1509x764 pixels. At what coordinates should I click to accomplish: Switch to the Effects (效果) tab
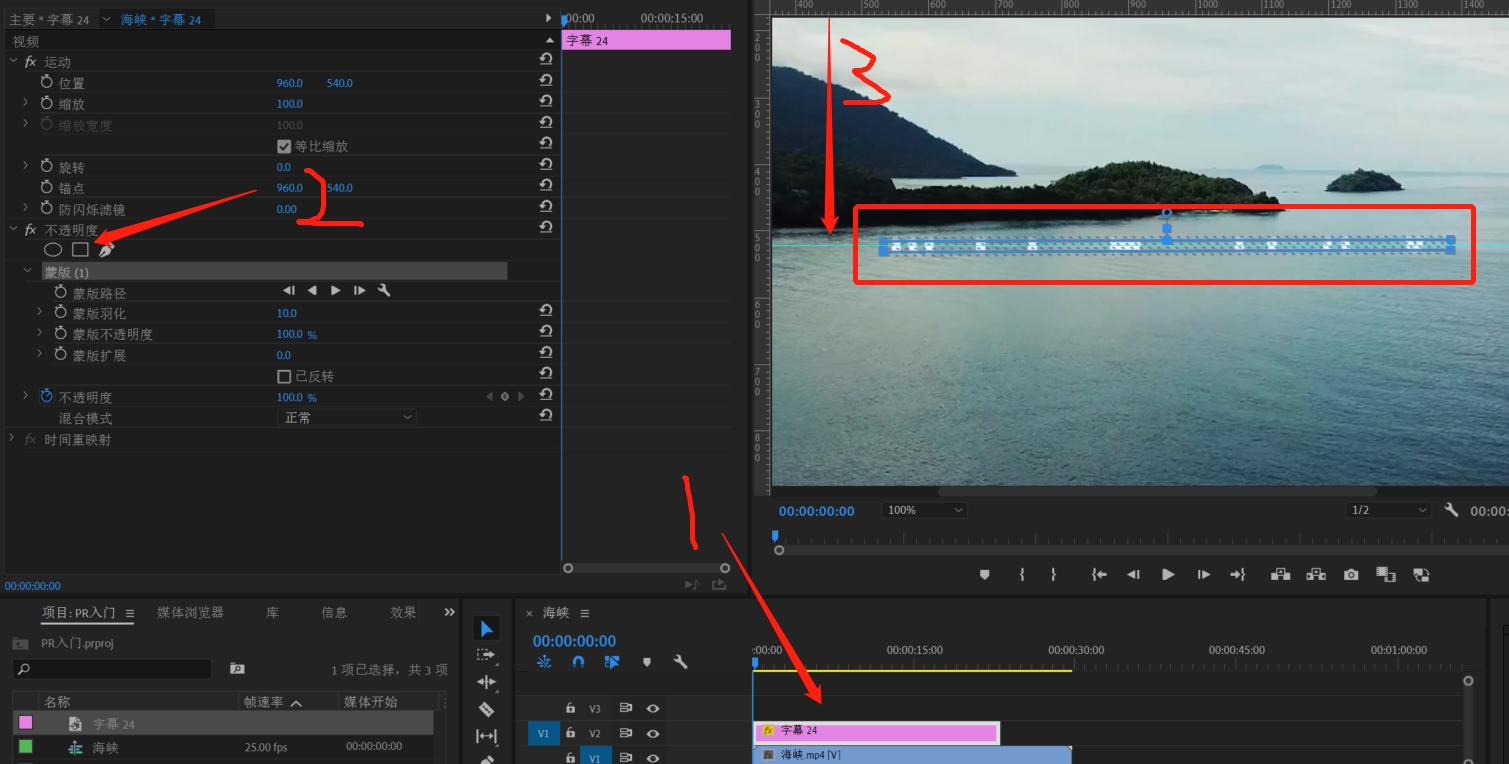403,612
